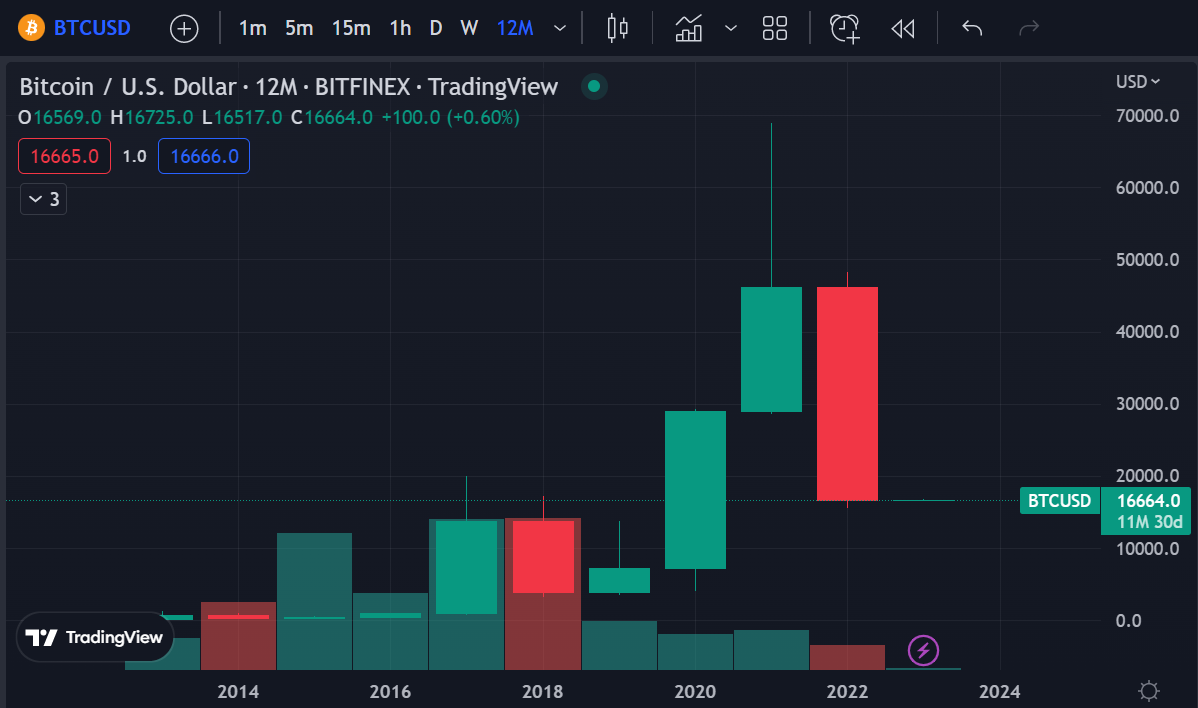Click the 30000.0 price axis label
The width and height of the screenshot is (1198, 708).
pyautogui.click(x=1147, y=404)
